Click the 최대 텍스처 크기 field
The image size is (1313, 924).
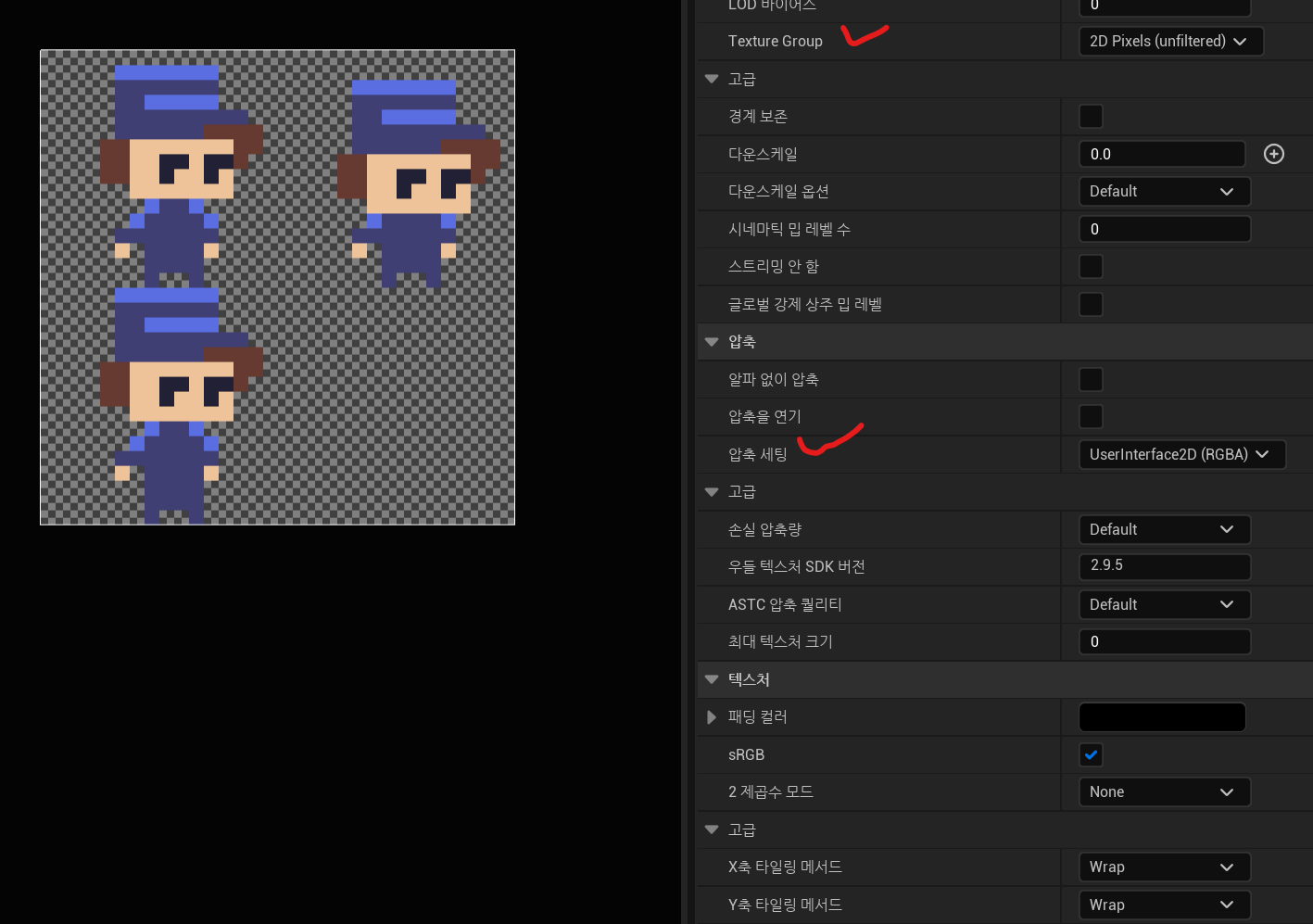tap(1165, 641)
